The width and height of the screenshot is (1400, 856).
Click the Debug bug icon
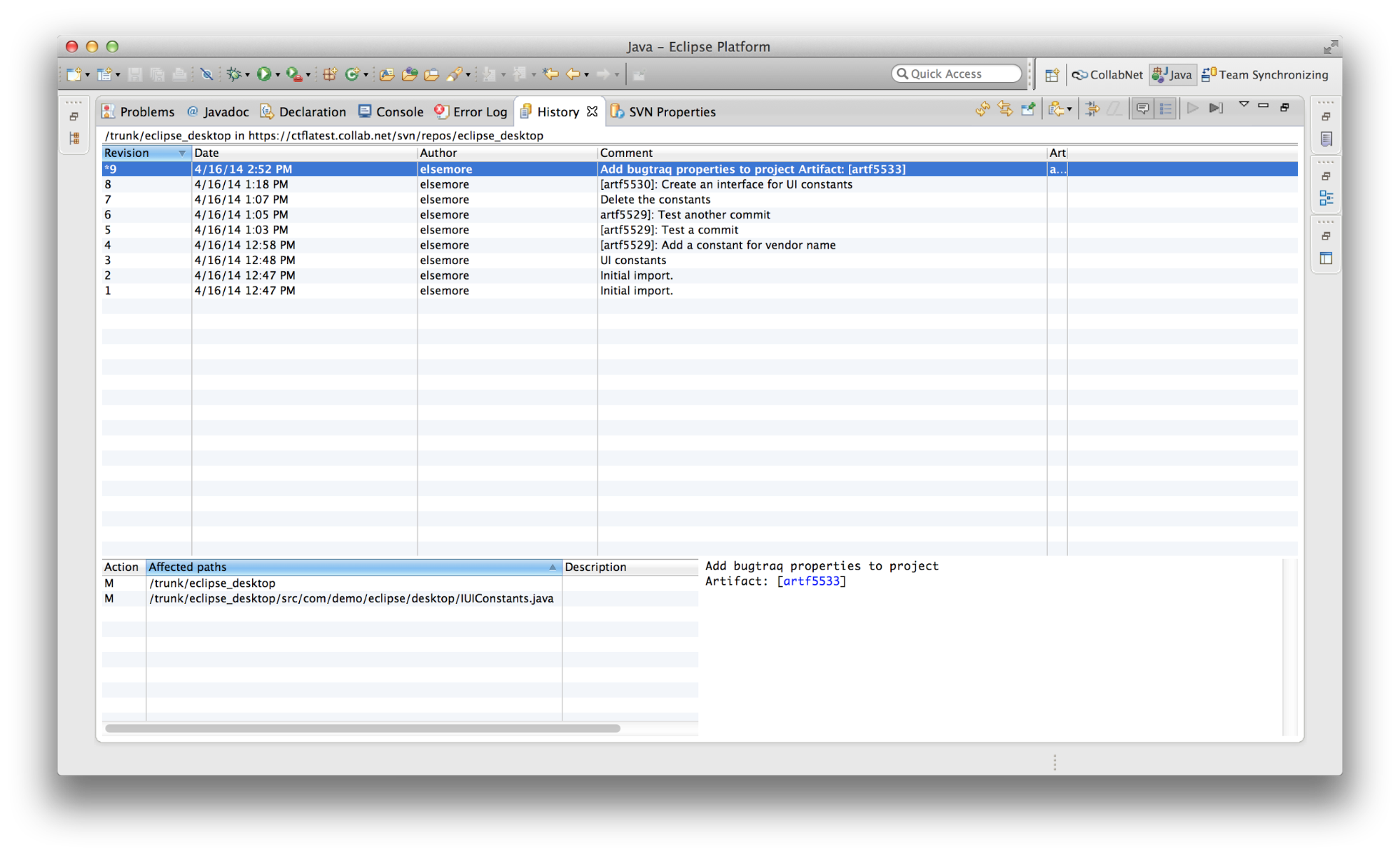coord(234,74)
